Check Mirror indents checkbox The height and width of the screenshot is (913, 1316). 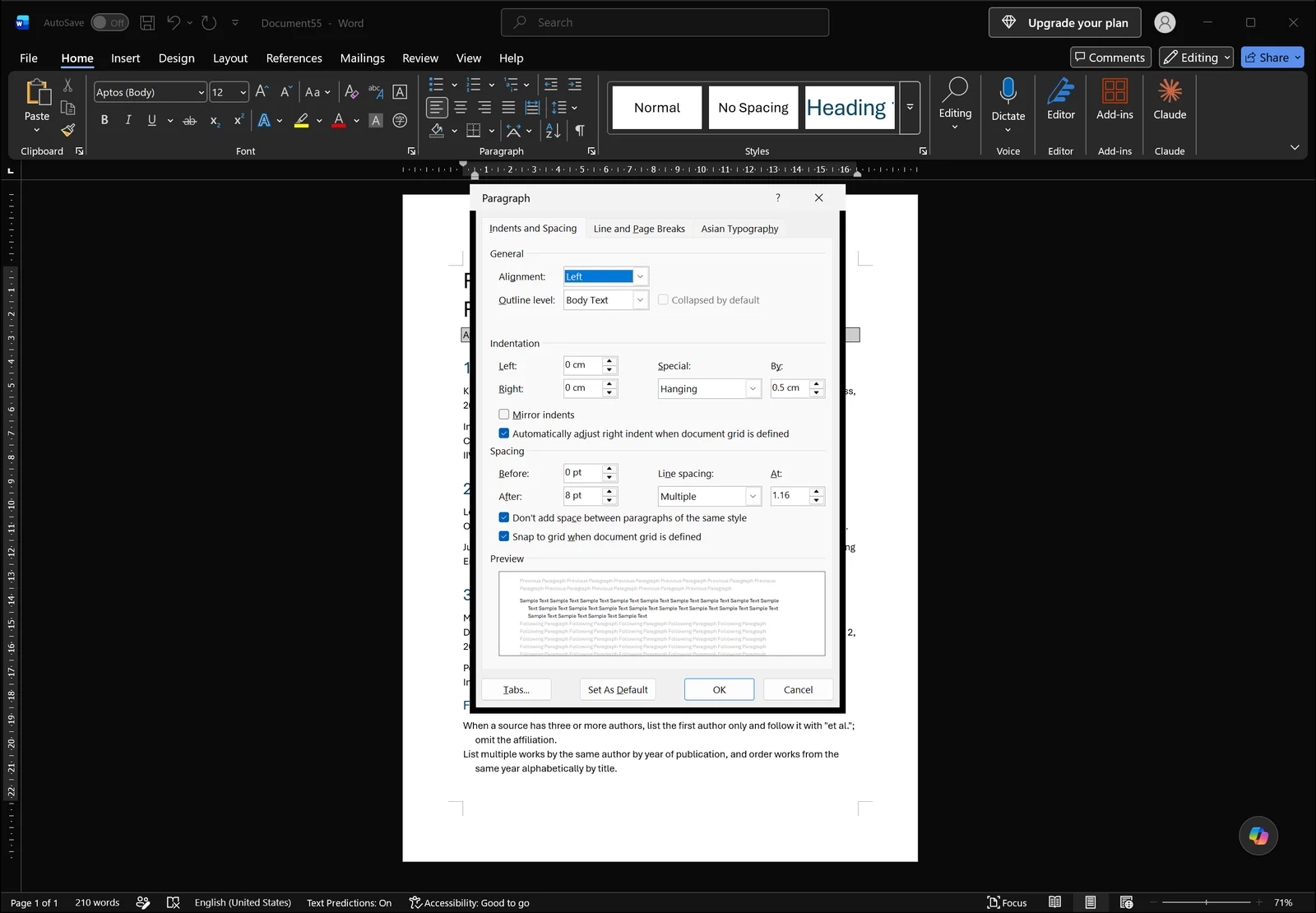click(x=504, y=415)
